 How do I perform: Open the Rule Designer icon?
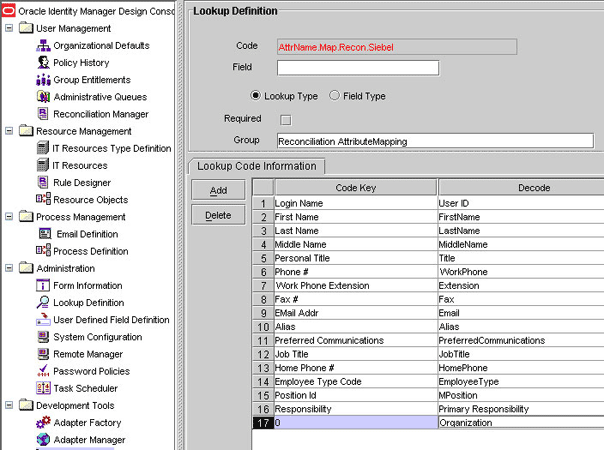point(43,182)
